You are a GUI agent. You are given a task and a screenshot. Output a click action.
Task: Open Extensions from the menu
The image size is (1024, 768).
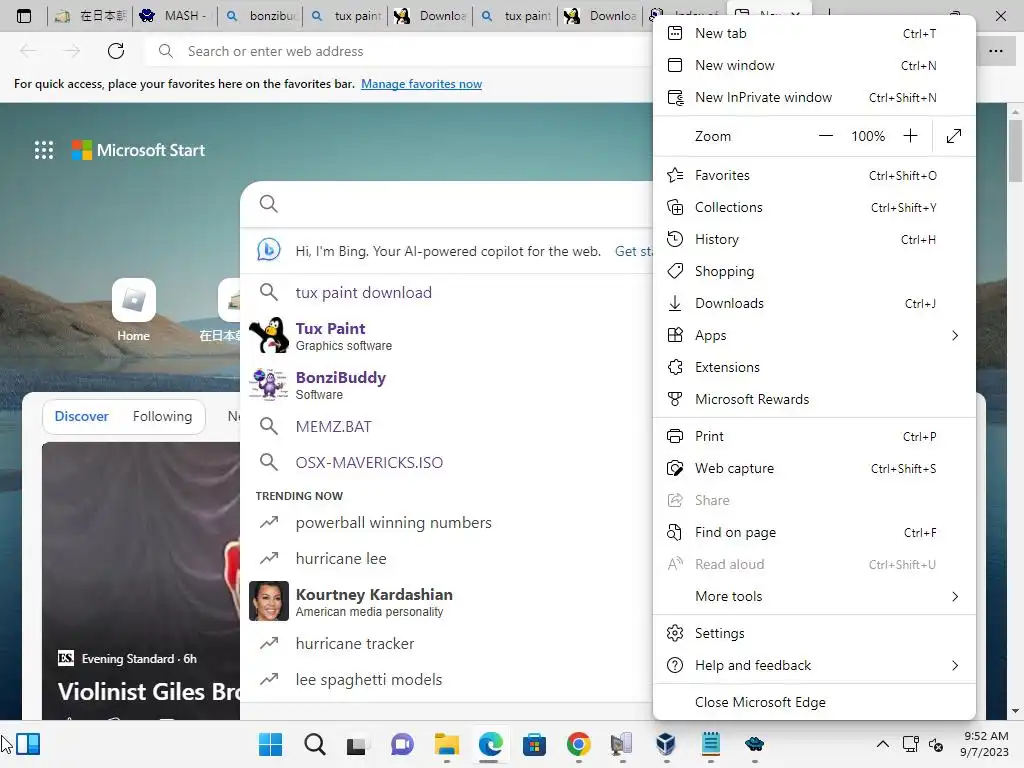[x=814, y=367]
